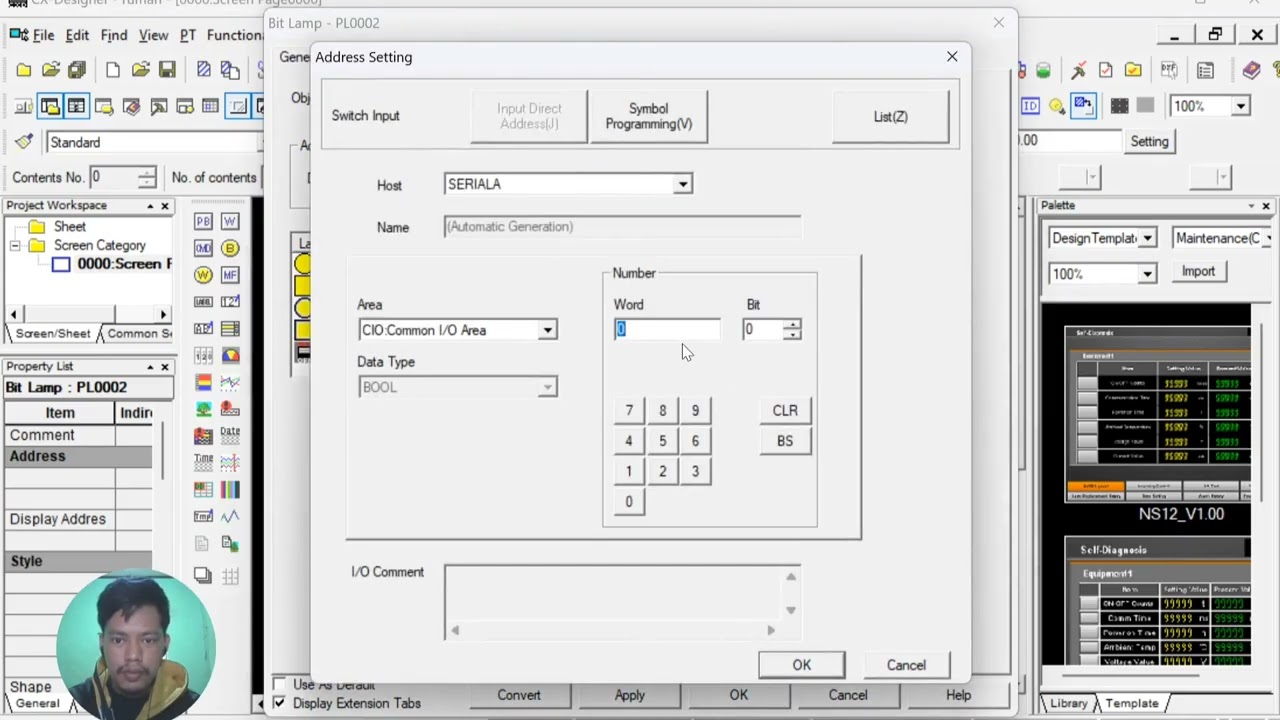This screenshot has height=720, width=1280.
Task: Click the Save diskette icon in toolbar
Action: pos(167,70)
